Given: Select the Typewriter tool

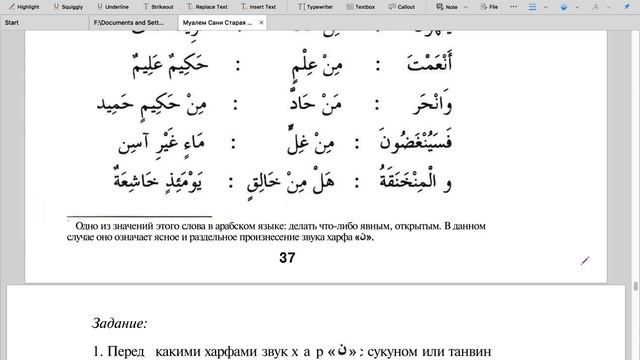Looking at the screenshot, I should pos(315,7).
